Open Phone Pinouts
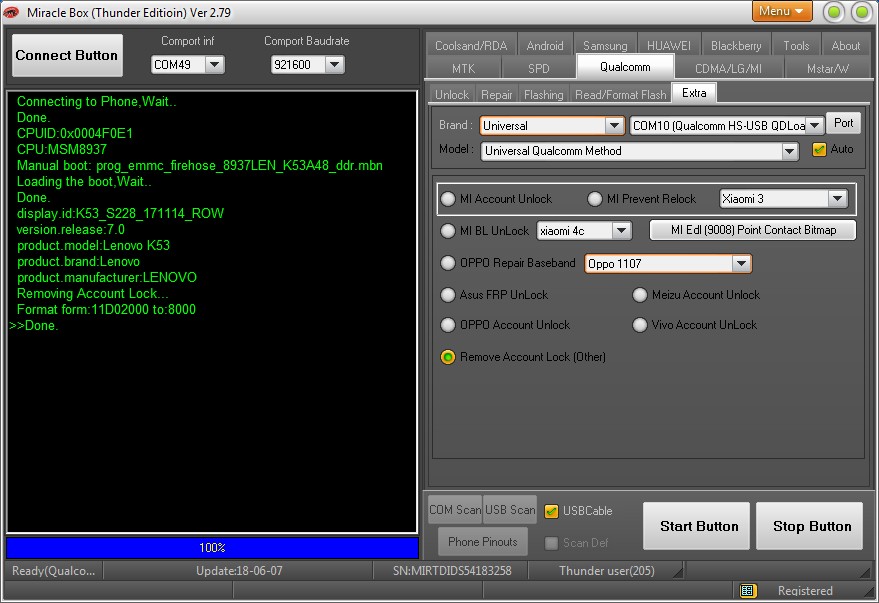The image size is (879, 603). (x=483, y=541)
